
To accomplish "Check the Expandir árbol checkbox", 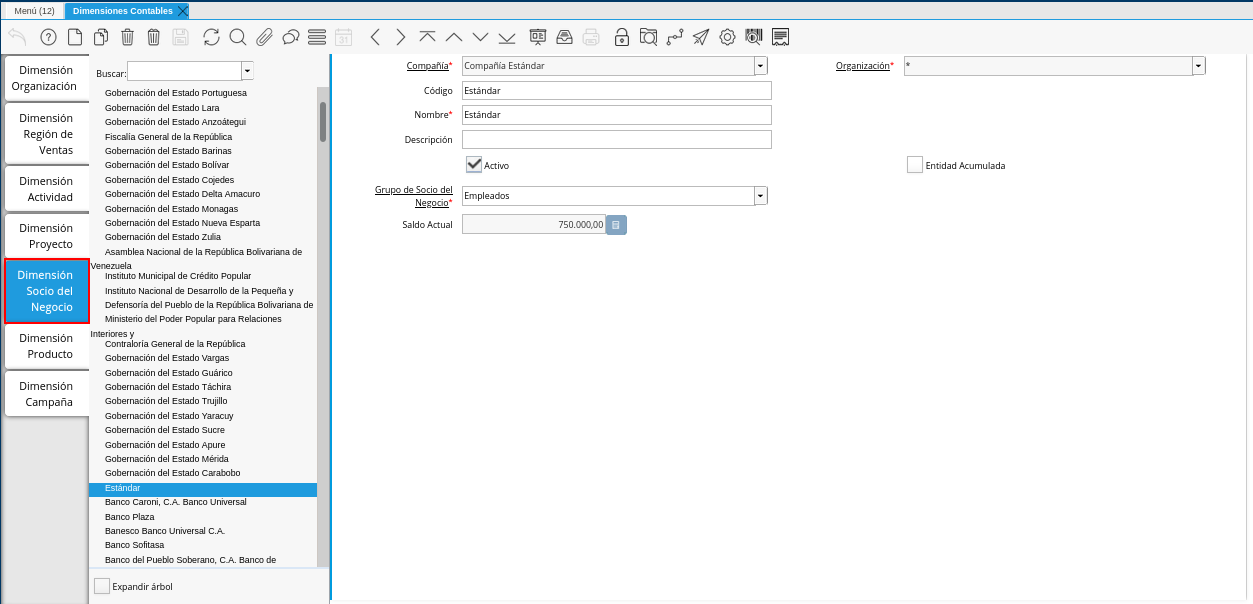I will click(x=102, y=586).
